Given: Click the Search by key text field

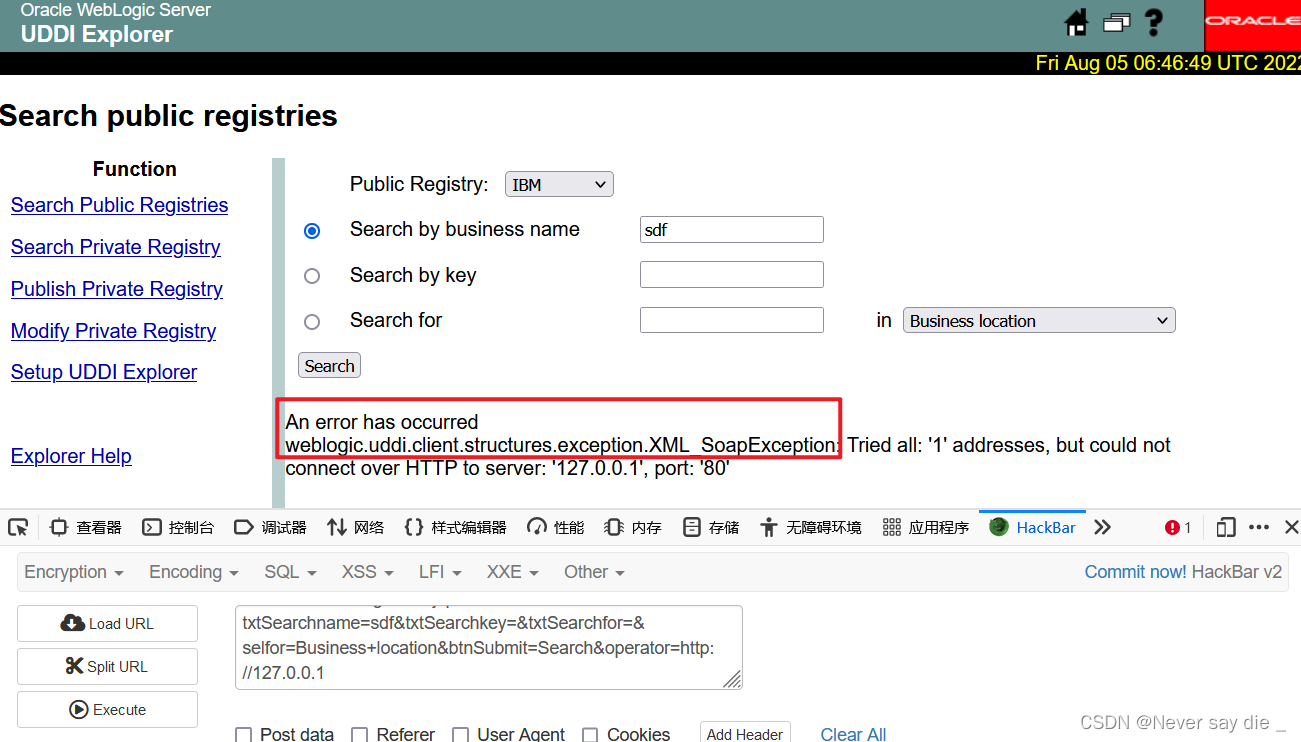Looking at the screenshot, I should pos(732,274).
